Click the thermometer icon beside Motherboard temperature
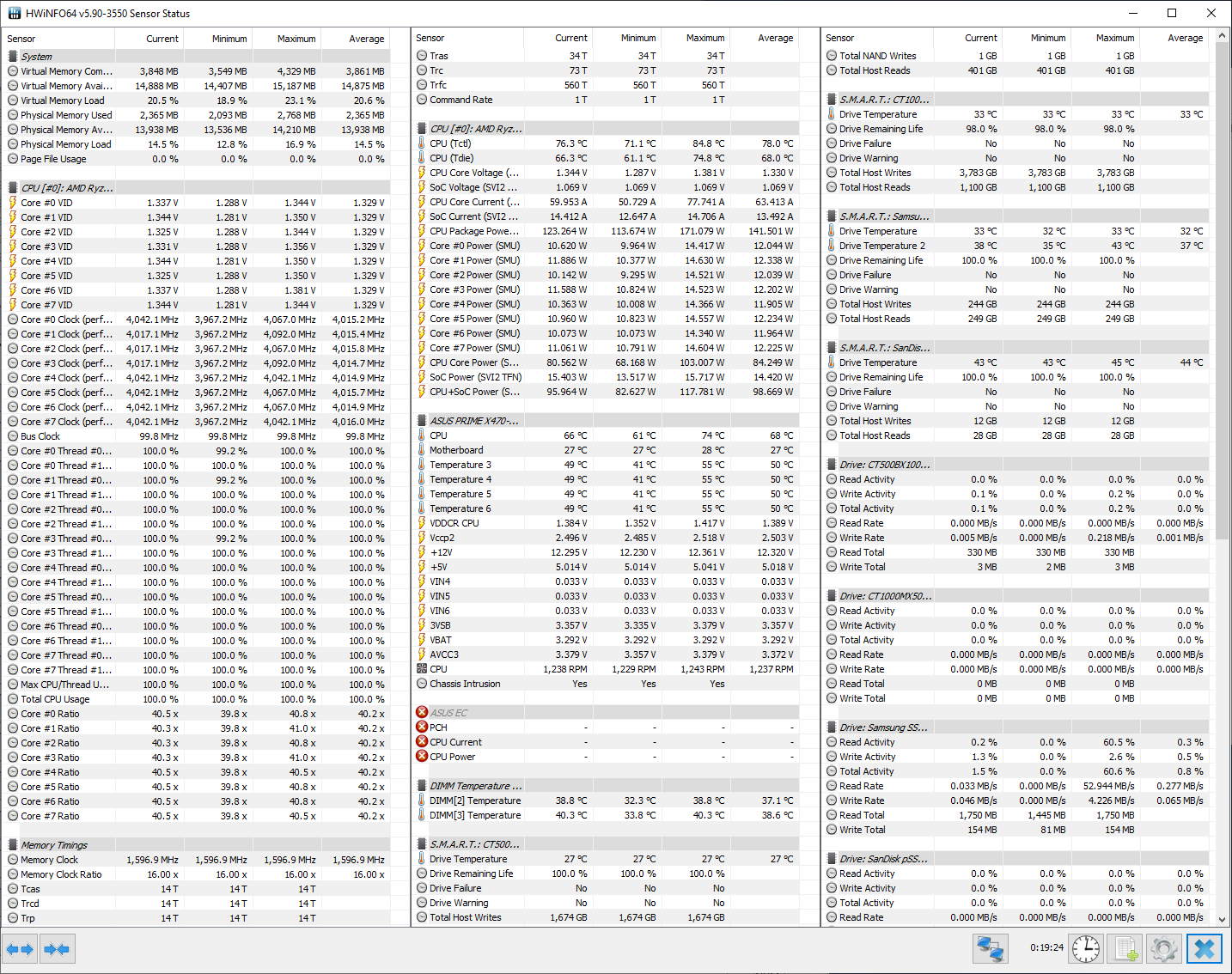The width and height of the screenshot is (1232, 974). 422,450
